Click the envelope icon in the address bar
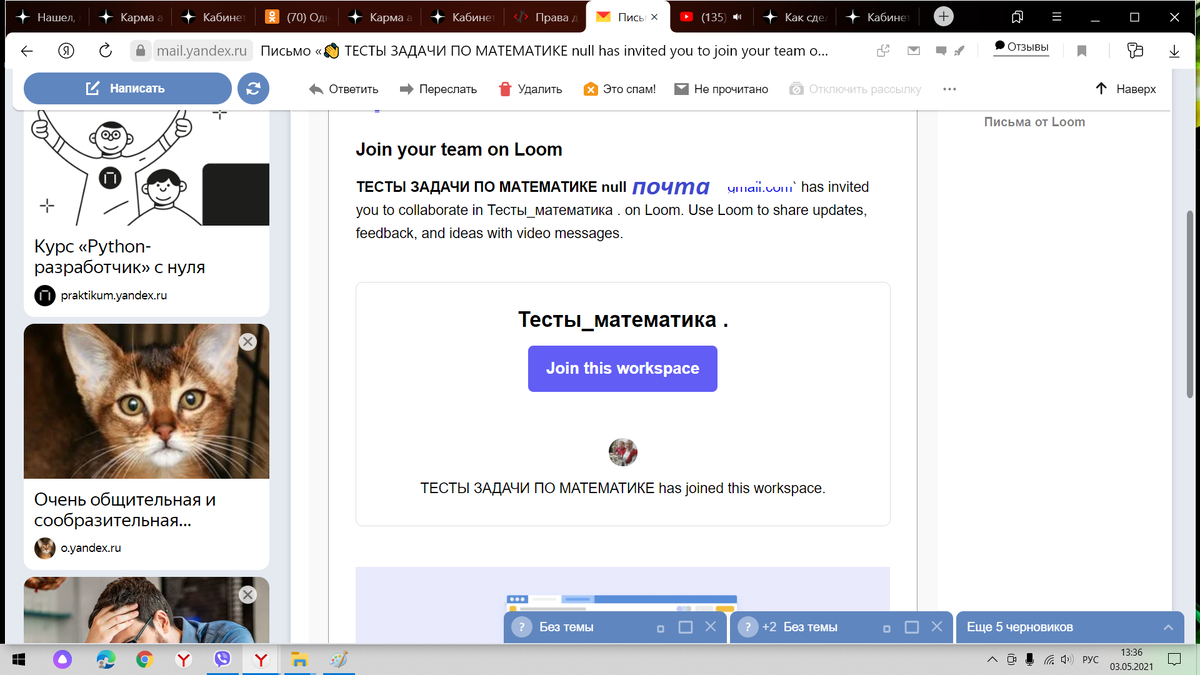The height and width of the screenshot is (675, 1200). click(x=912, y=51)
